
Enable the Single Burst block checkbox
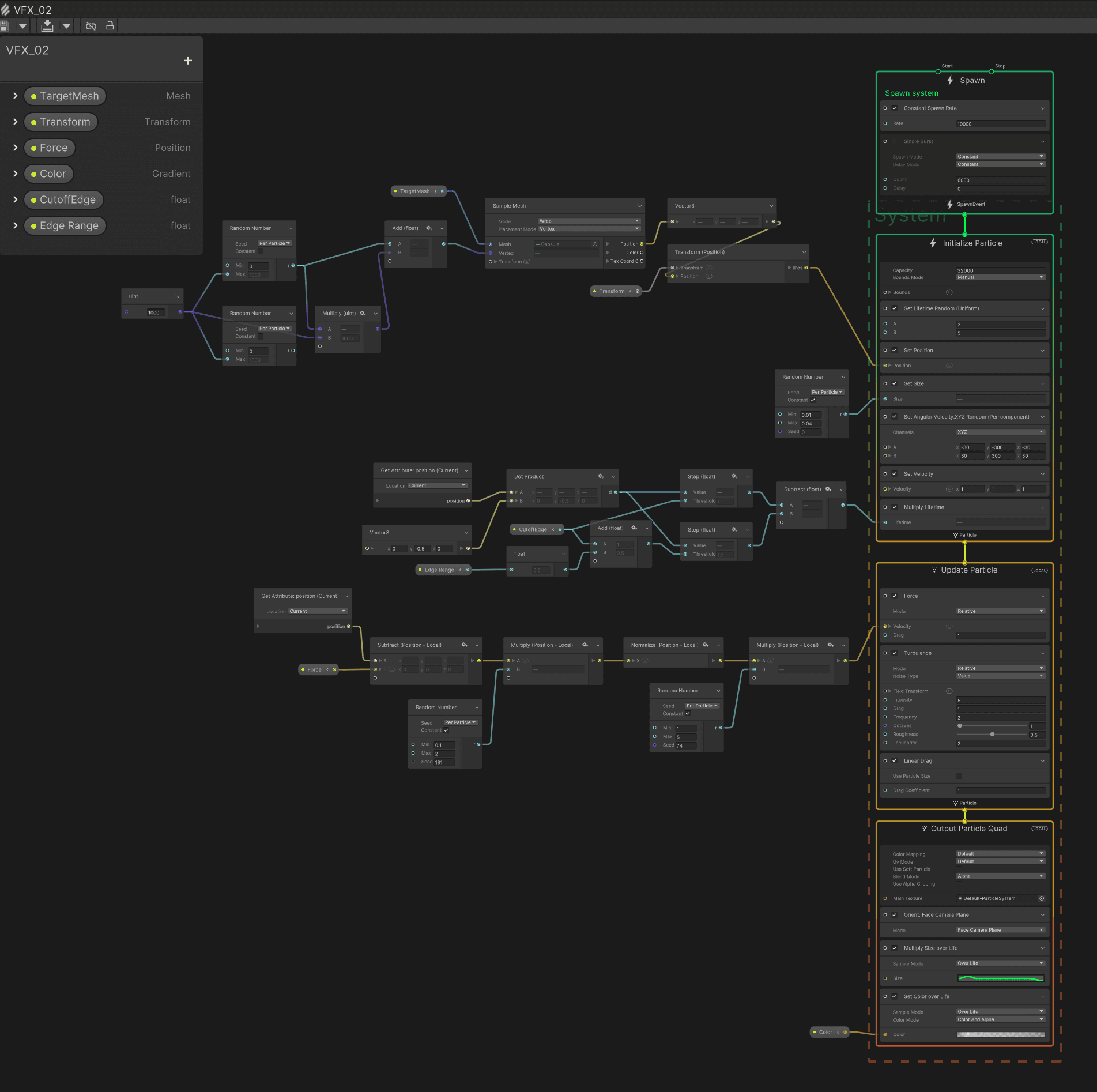click(895, 141)
